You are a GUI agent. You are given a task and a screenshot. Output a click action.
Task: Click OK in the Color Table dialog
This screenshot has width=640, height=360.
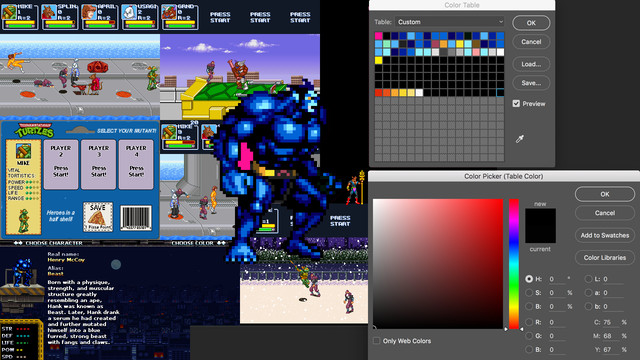(x=531, y=23)
